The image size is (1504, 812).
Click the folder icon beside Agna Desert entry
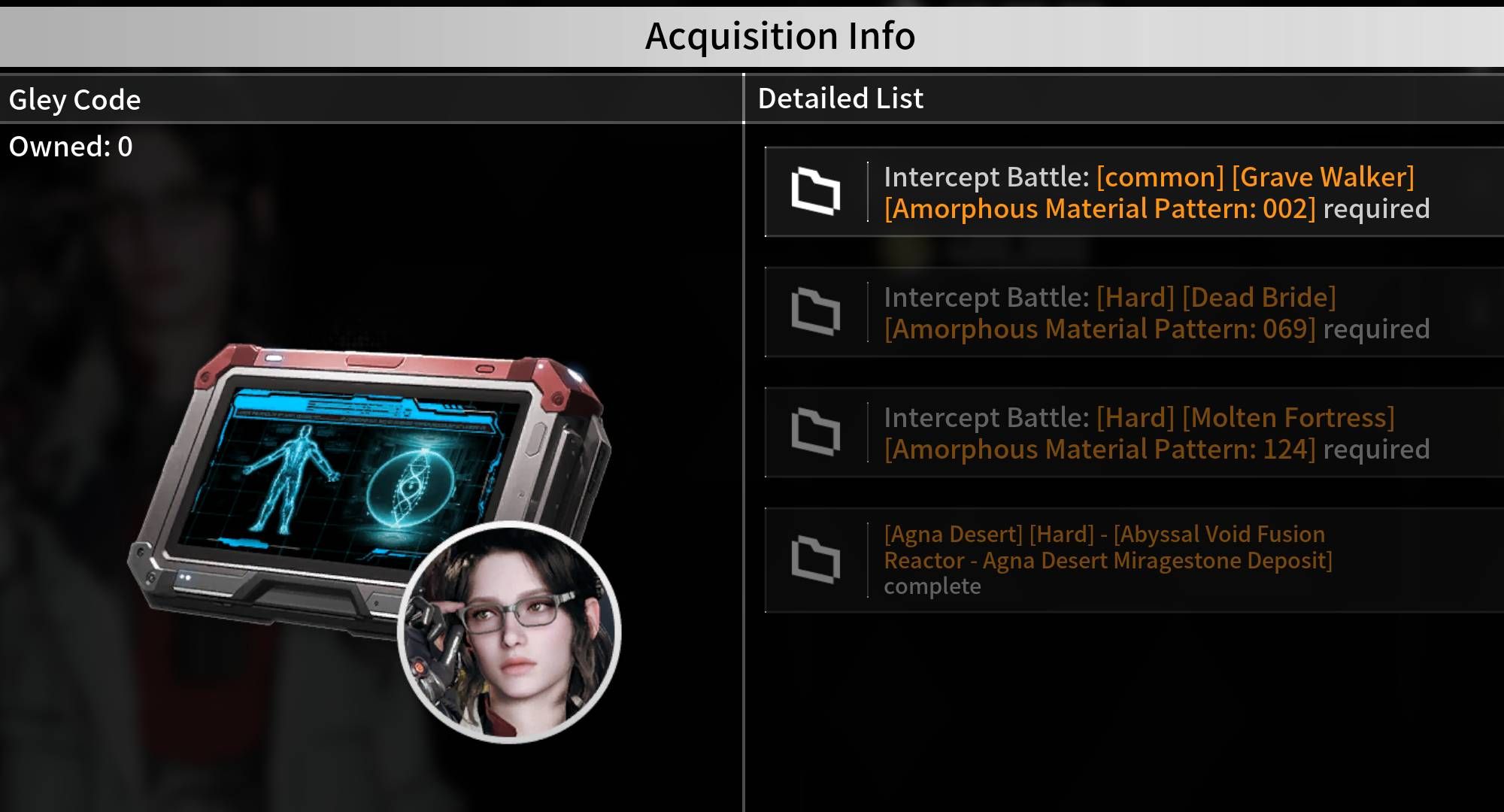(816, 560)
